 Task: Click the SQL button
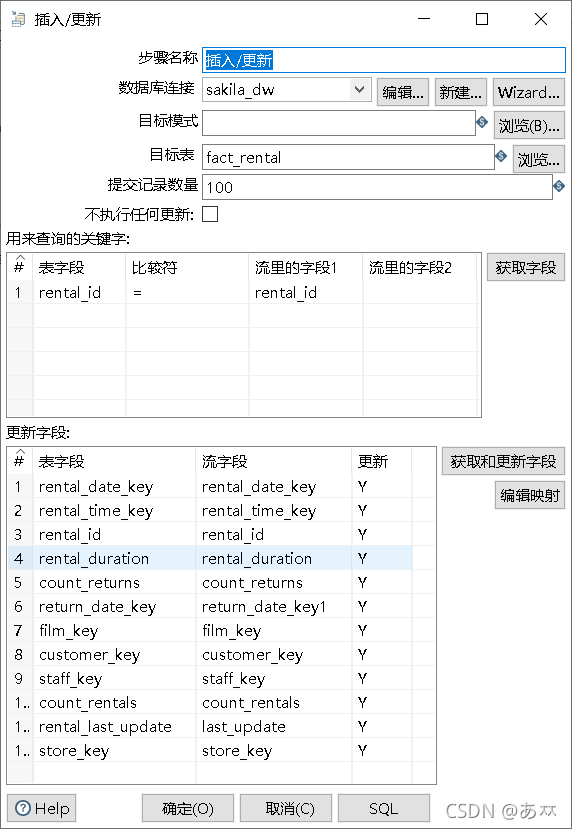point(384,808)
